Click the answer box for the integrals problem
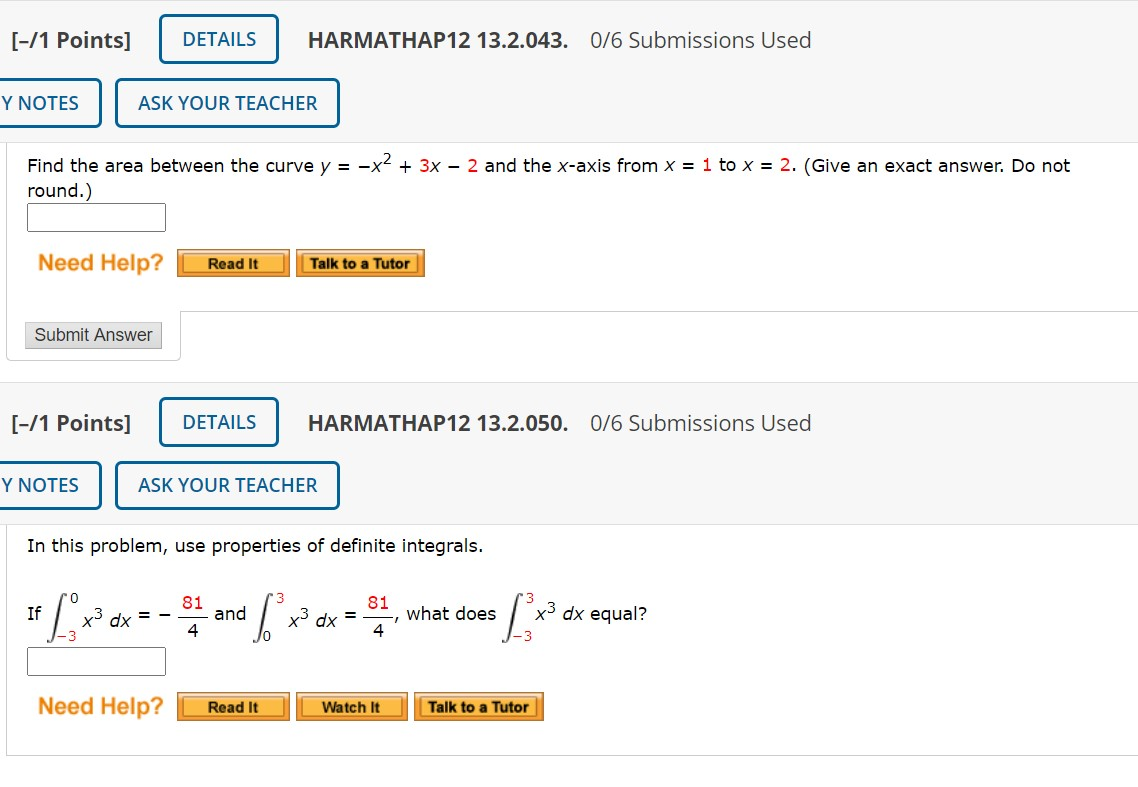Screen dimensions: 1138x787 (96, 661)
